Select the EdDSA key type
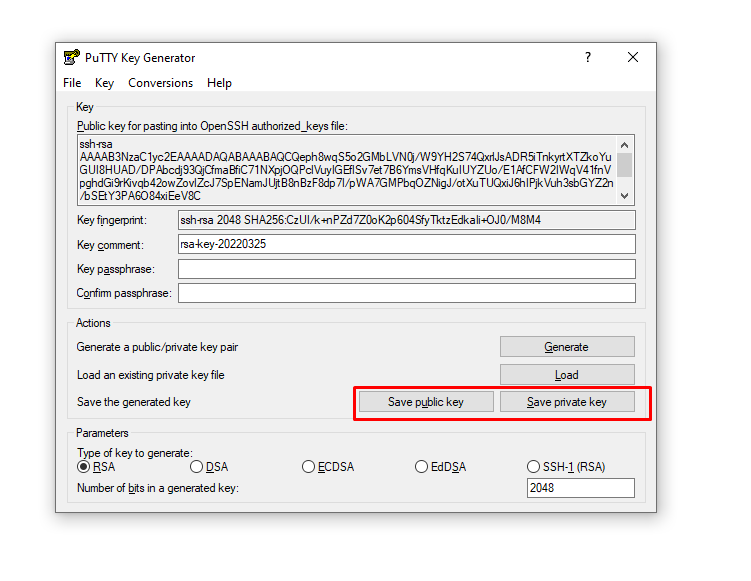This screenshot has height=581, width=751. tap(441, 467)
